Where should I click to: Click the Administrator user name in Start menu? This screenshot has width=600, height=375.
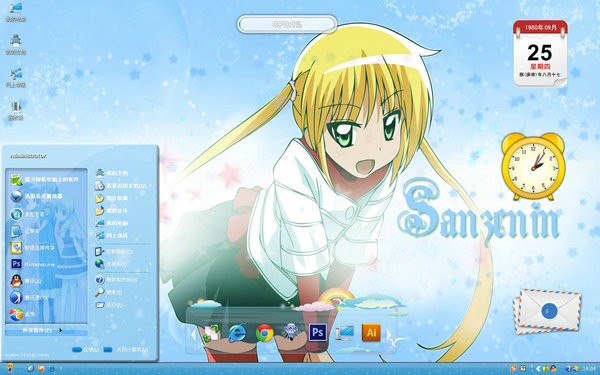tap(28, 156)
